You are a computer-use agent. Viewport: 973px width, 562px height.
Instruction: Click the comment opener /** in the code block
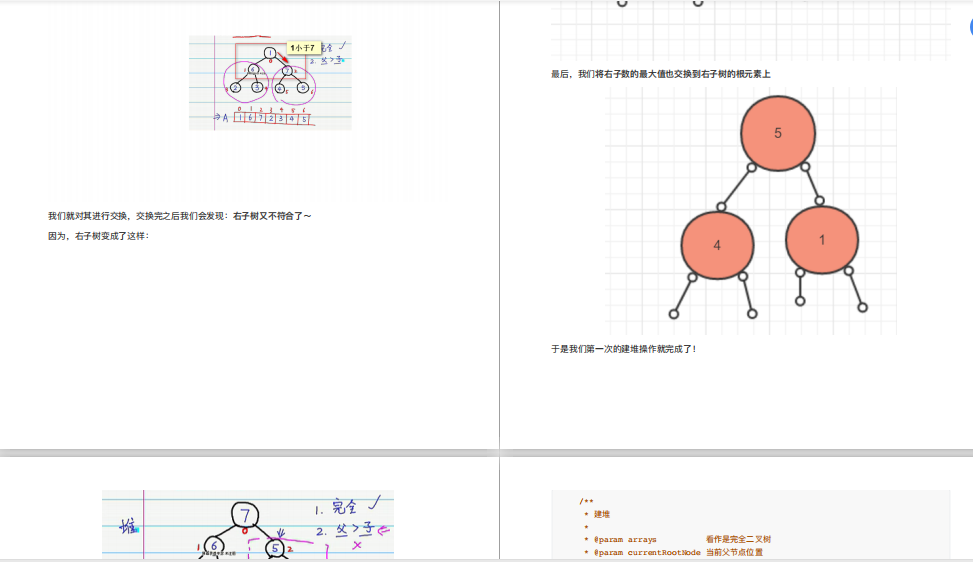click(586, 501)
